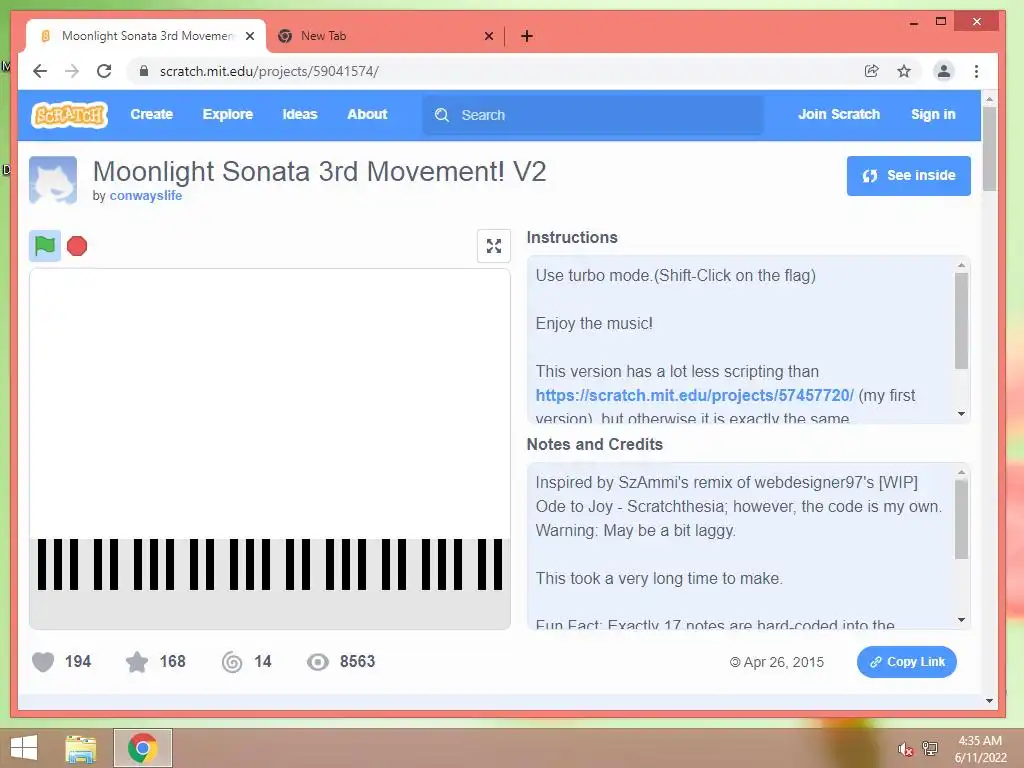1024x768 pixels.
Task: Close the Moonlight Sonata tab
Action: coord(250,36)
